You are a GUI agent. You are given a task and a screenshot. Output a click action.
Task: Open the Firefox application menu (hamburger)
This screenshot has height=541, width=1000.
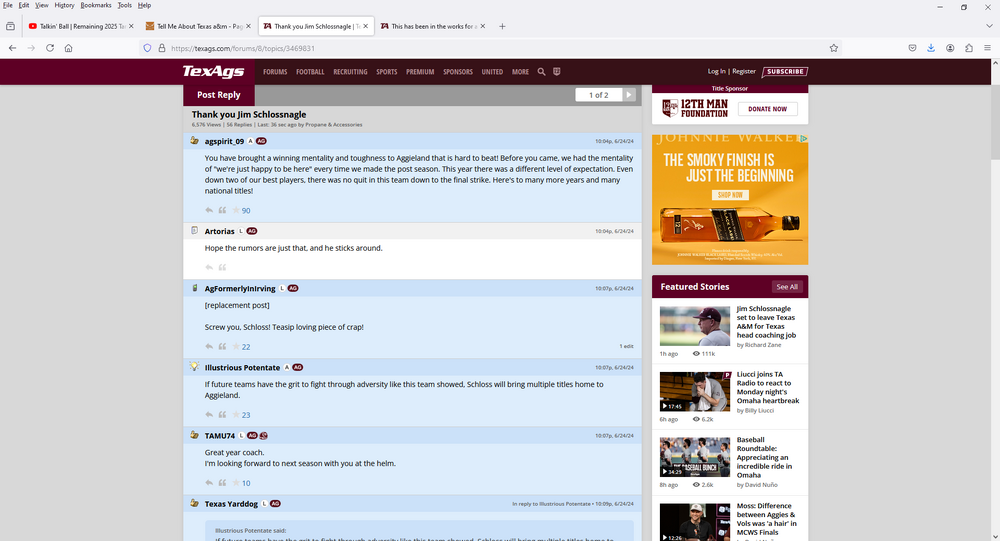(986, 48)
